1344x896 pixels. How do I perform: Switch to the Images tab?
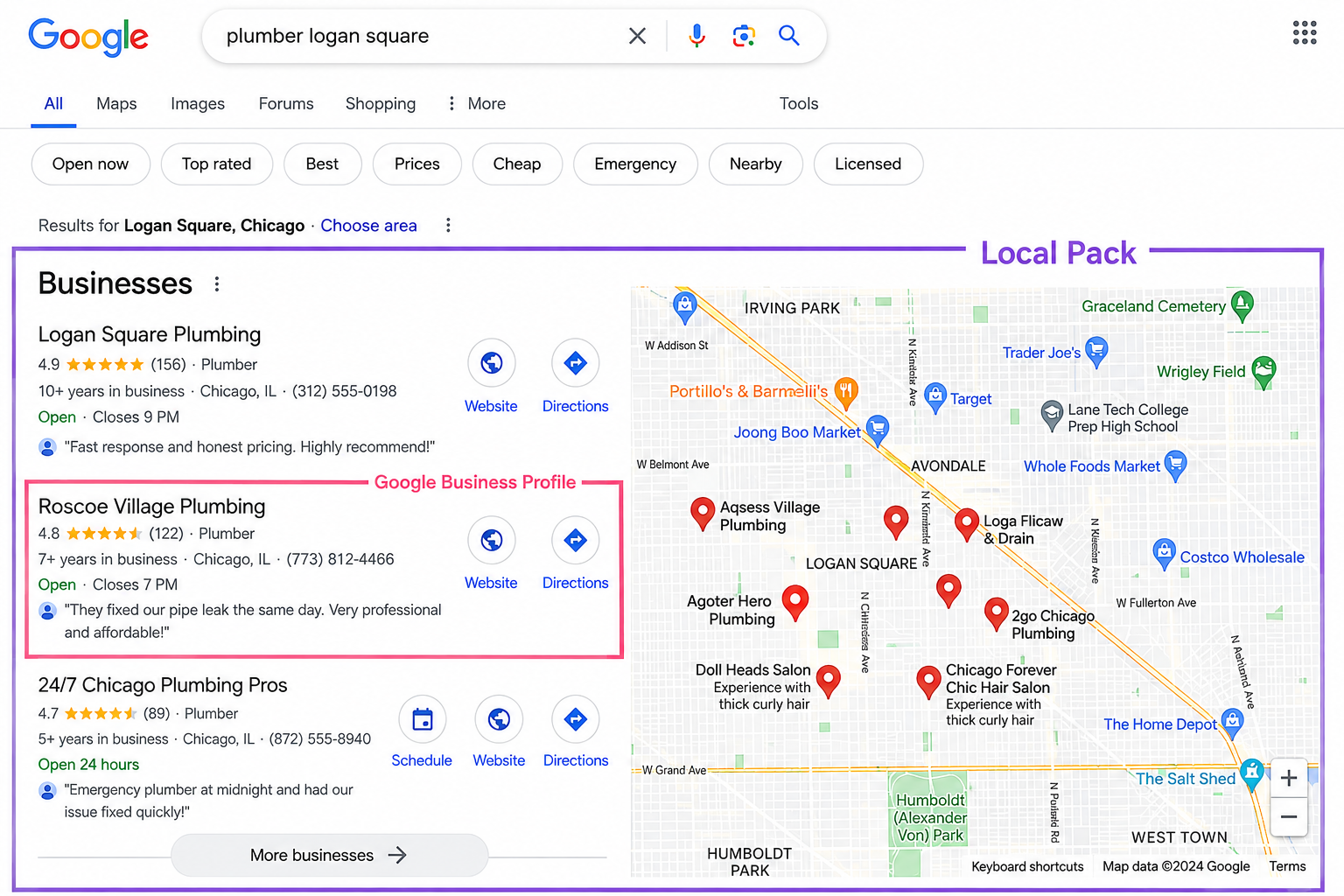pyautogui.click(x=198, y=103)
